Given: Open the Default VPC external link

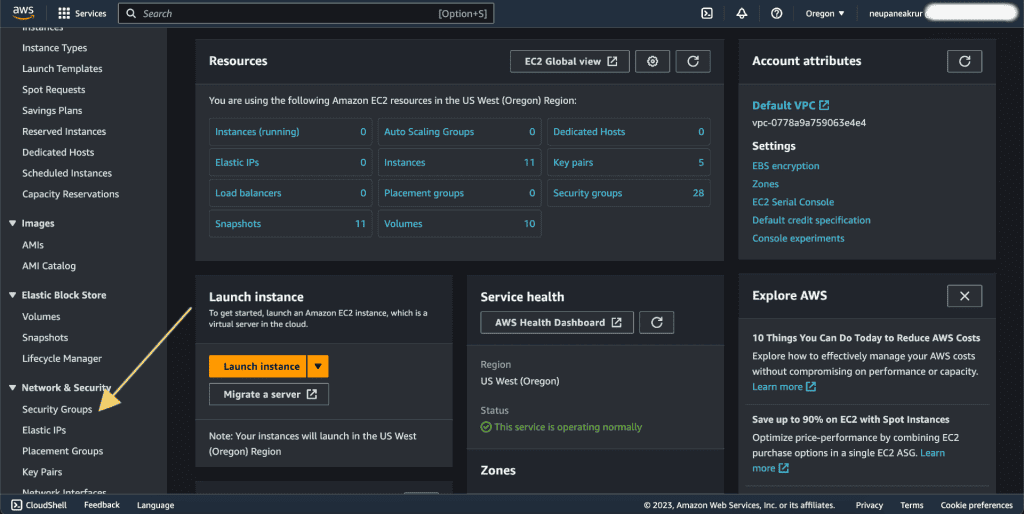Looking at the screenshot, I should point(790,105).
